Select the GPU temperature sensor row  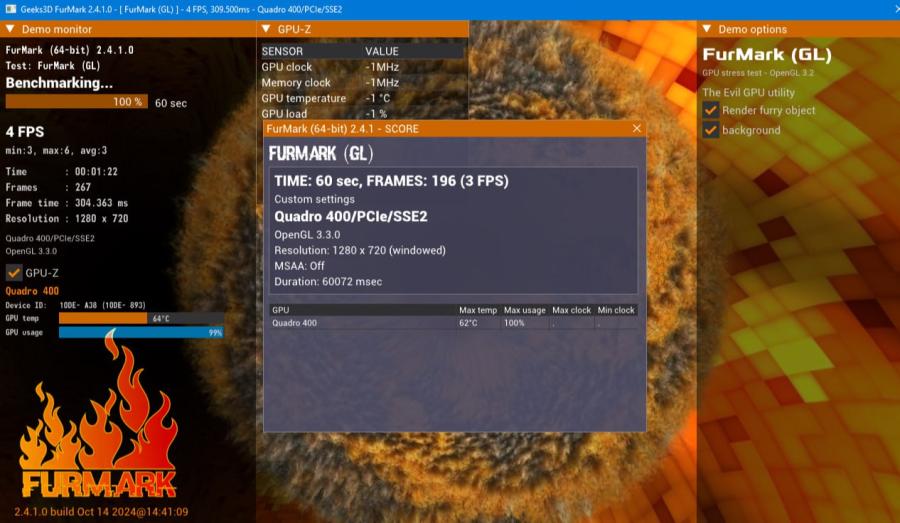[x=363, y=98]
